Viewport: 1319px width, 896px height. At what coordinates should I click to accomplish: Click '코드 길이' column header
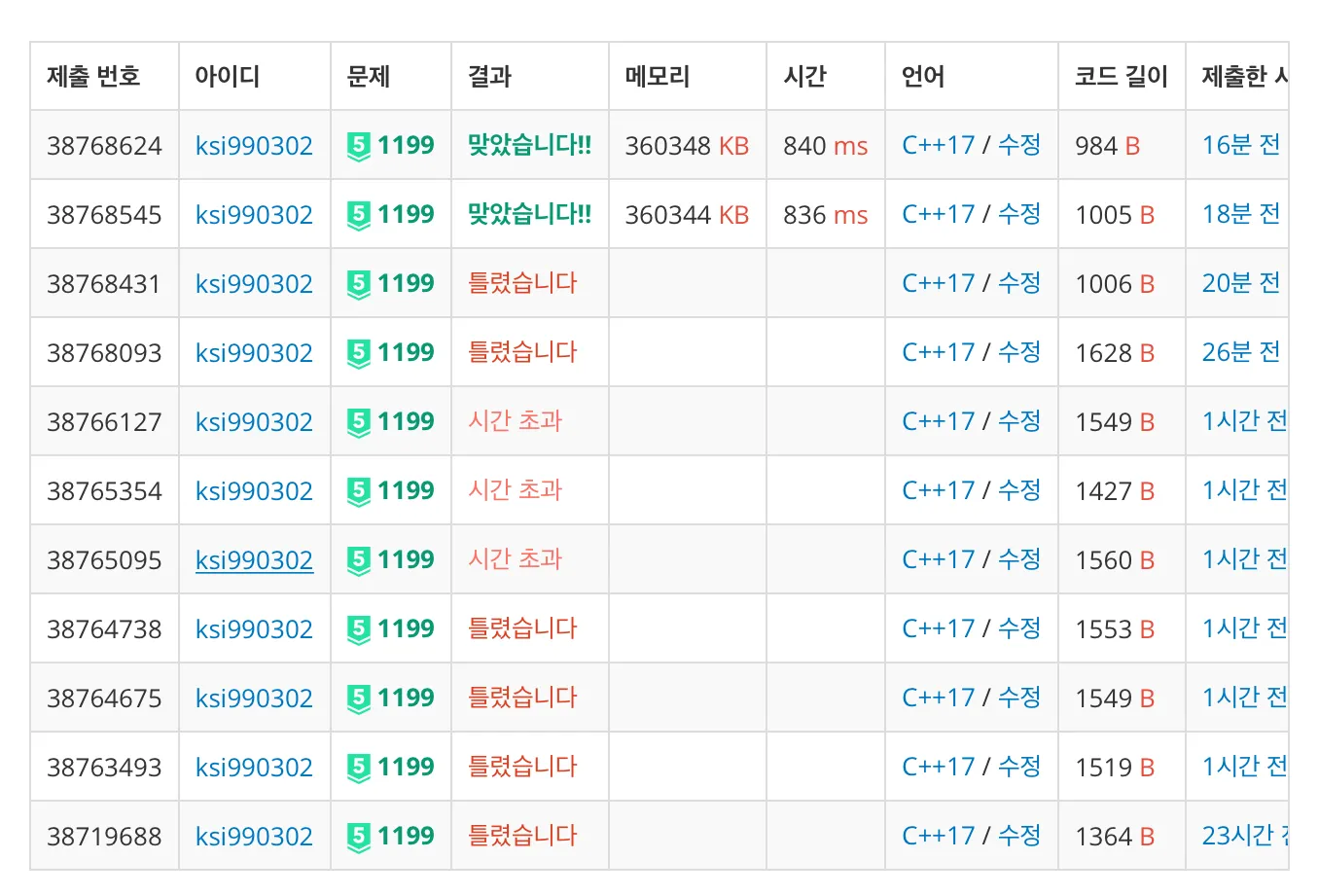point(1121,77)
